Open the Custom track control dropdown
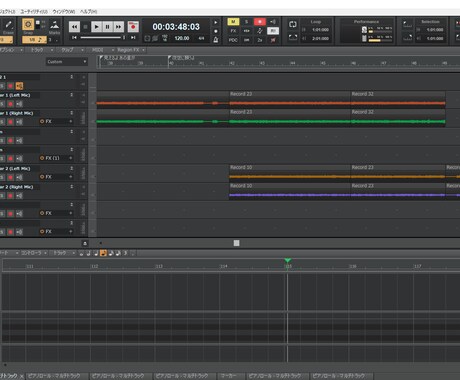The height and width of the screenshot is (380, 460). coord(66,62)
